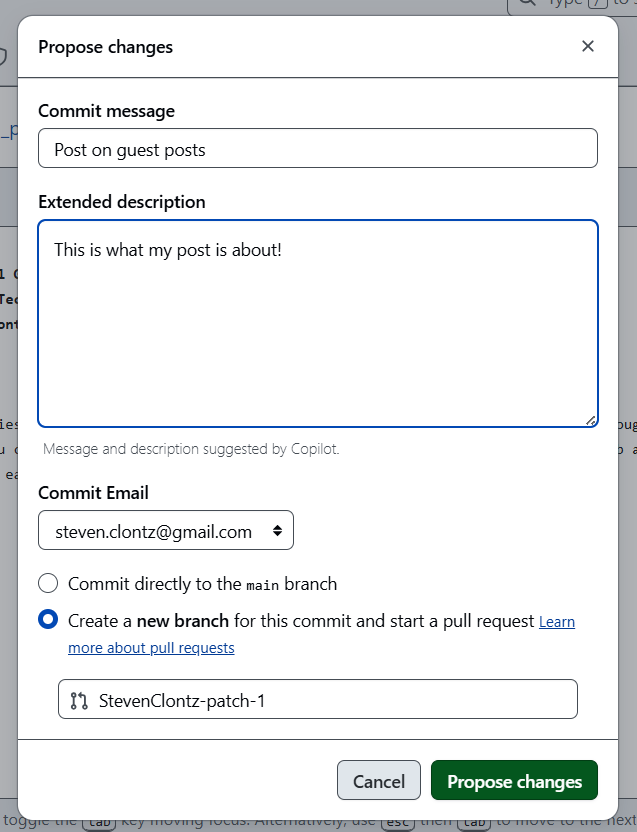Click the Commit message label

click(107, 111)
